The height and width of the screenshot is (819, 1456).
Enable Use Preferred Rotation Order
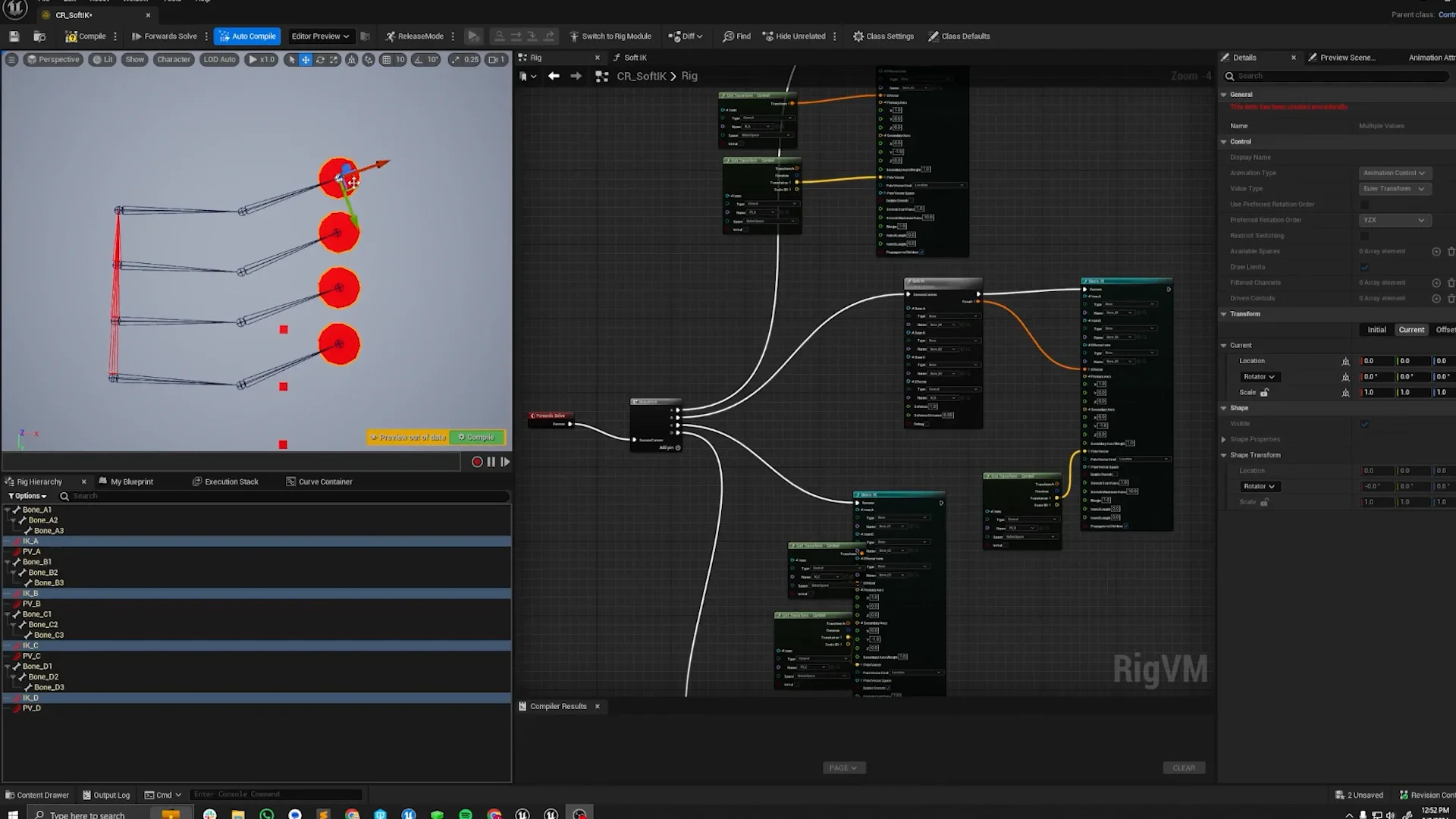coord(1364,204)
